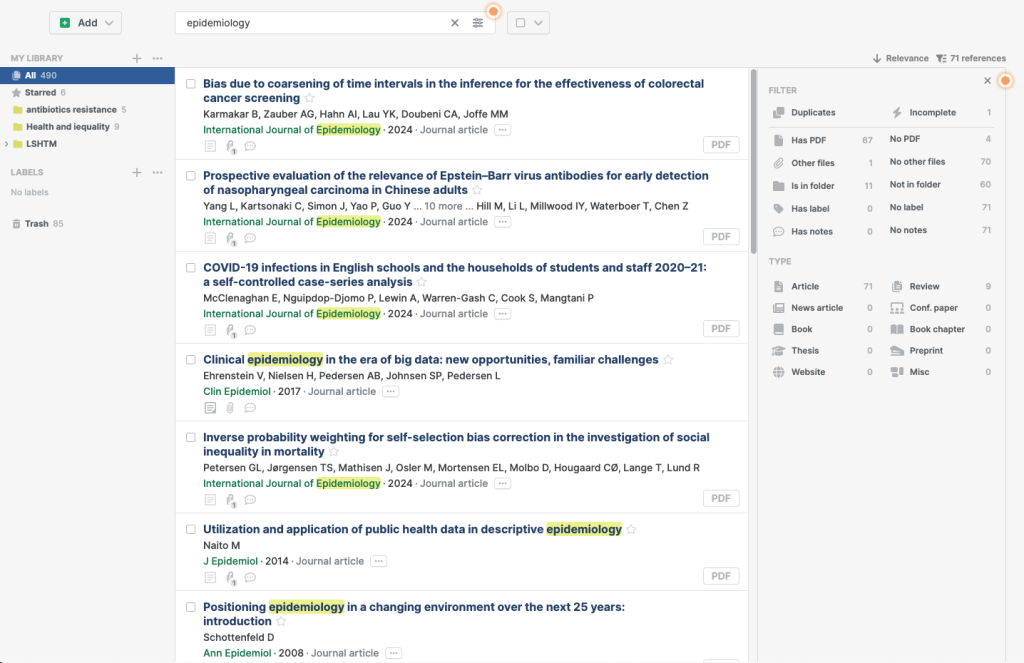
Task: Select the Epstein–Barr virus article checkbox
Action: tap(191, 176)
